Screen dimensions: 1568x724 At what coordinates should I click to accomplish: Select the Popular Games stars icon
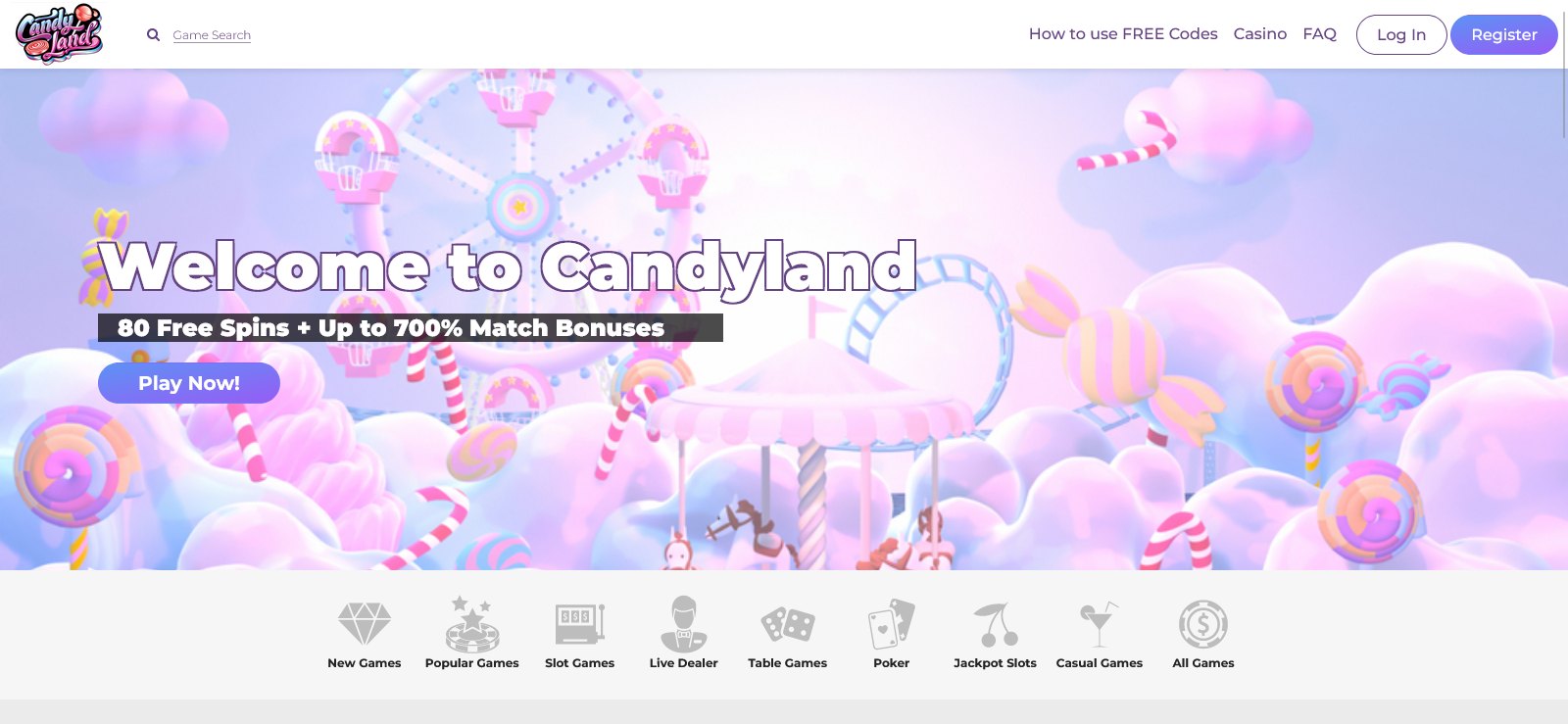coord(472,624)
